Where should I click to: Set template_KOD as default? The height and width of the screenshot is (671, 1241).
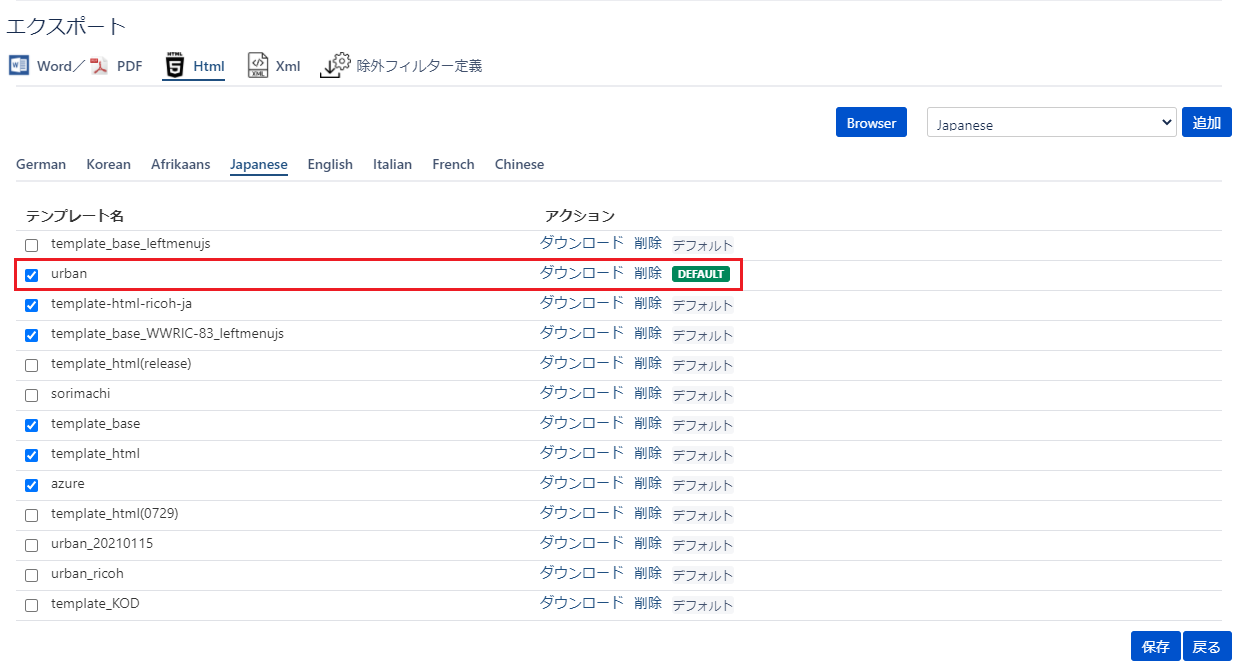click(x=702, y=605)
